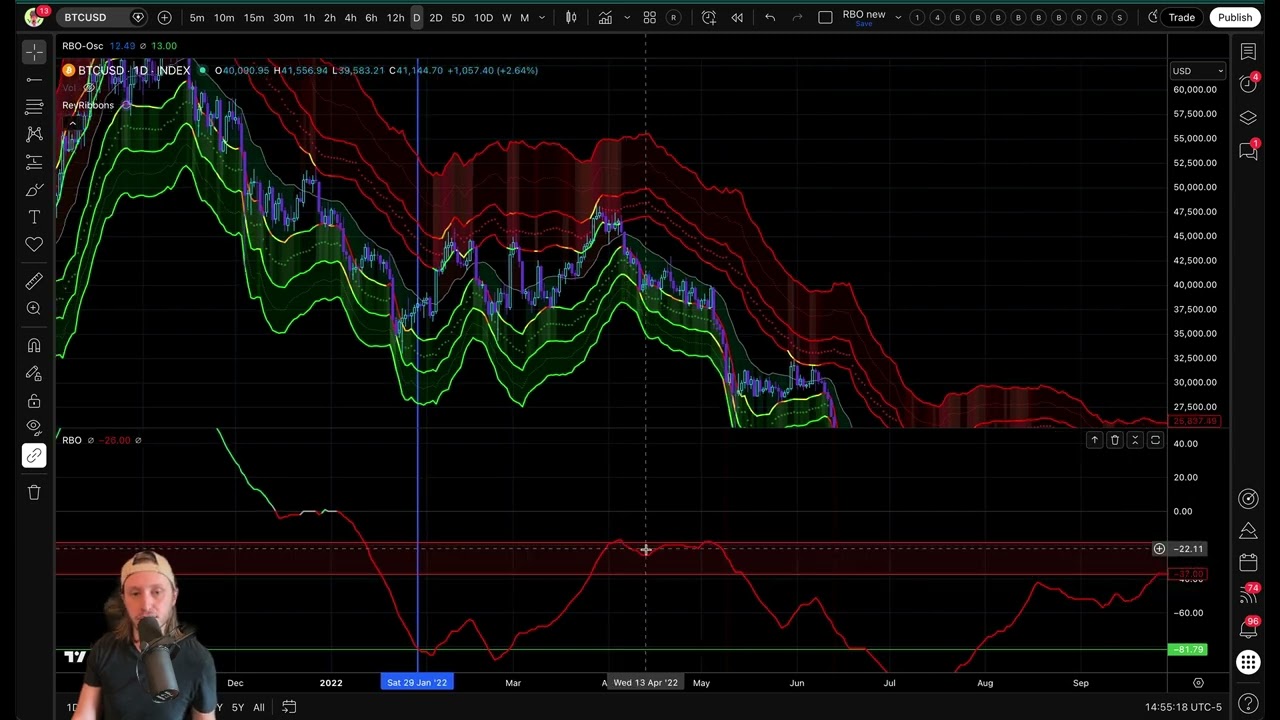Open the go to date calendar
Image resolution: width=1280 pixels, height=720 pixels.
coord(289,707)
